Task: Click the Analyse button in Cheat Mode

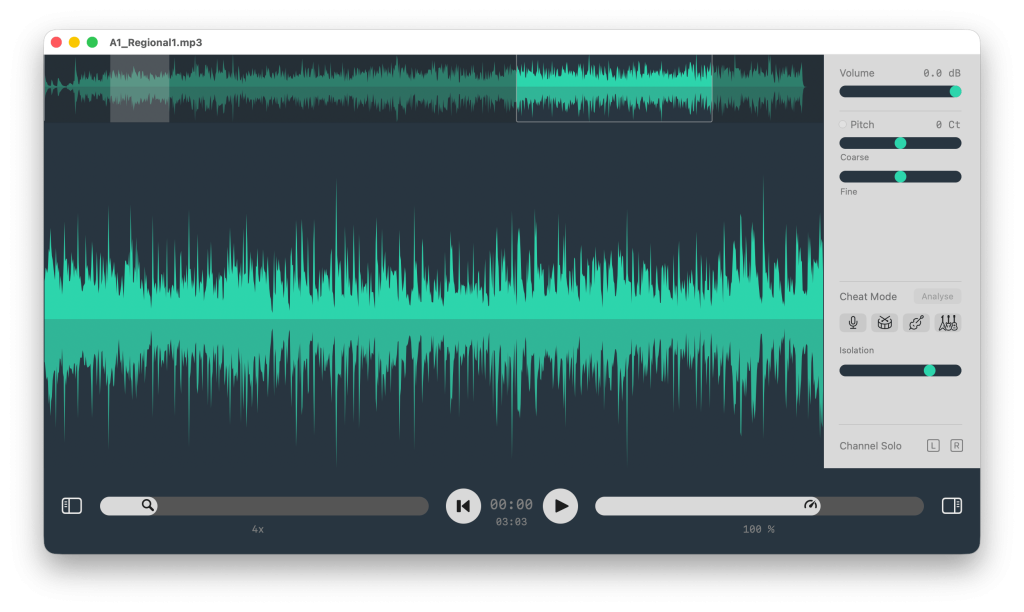Action: tap(937, 297)
